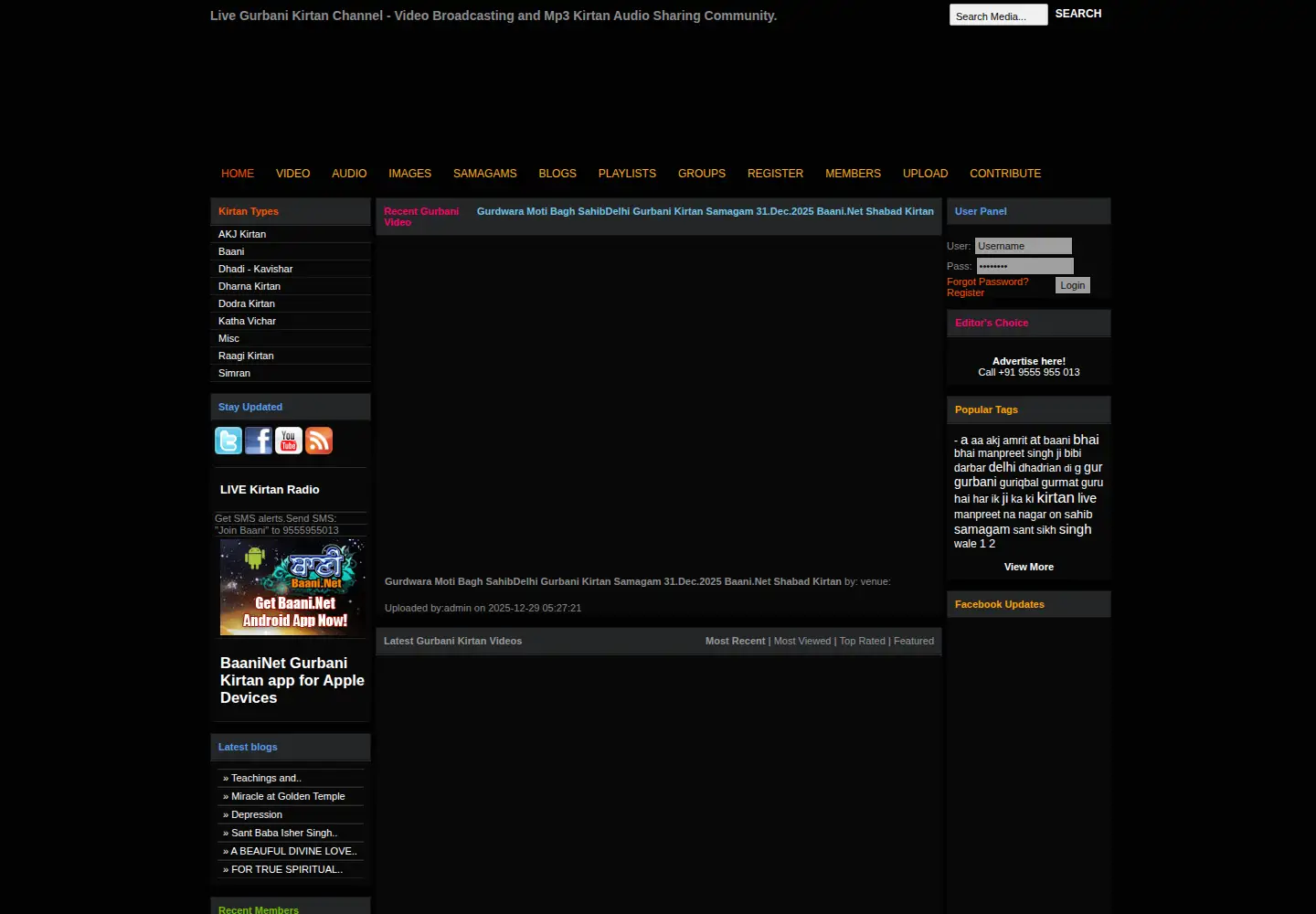Open the Depression blog post

257,814
